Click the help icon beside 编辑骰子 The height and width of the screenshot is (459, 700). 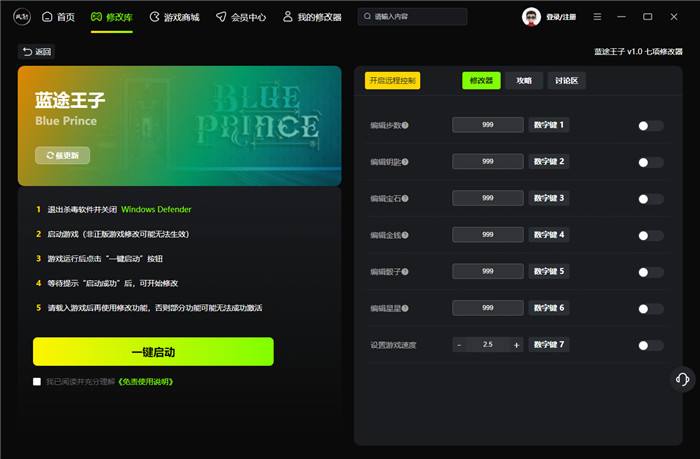pos(405,272)
